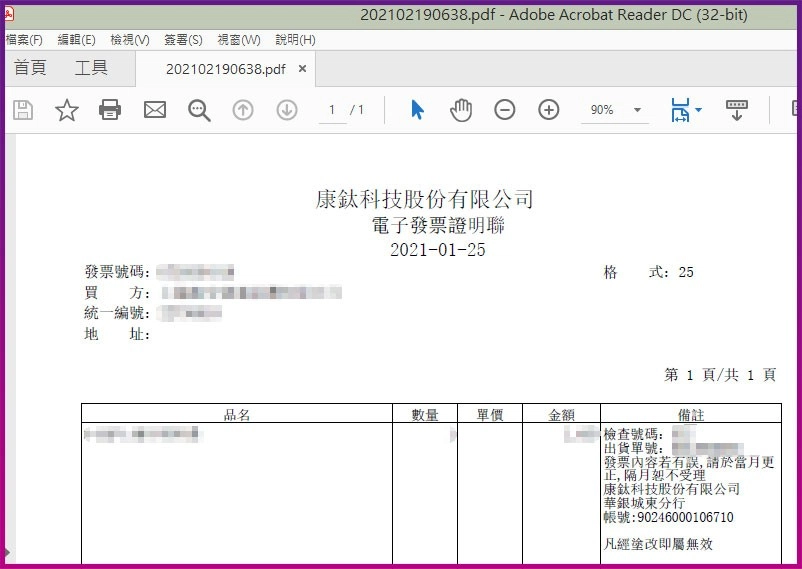
Task: Click the 檢查號碼 text in remarks
Action: coord(634,434)
